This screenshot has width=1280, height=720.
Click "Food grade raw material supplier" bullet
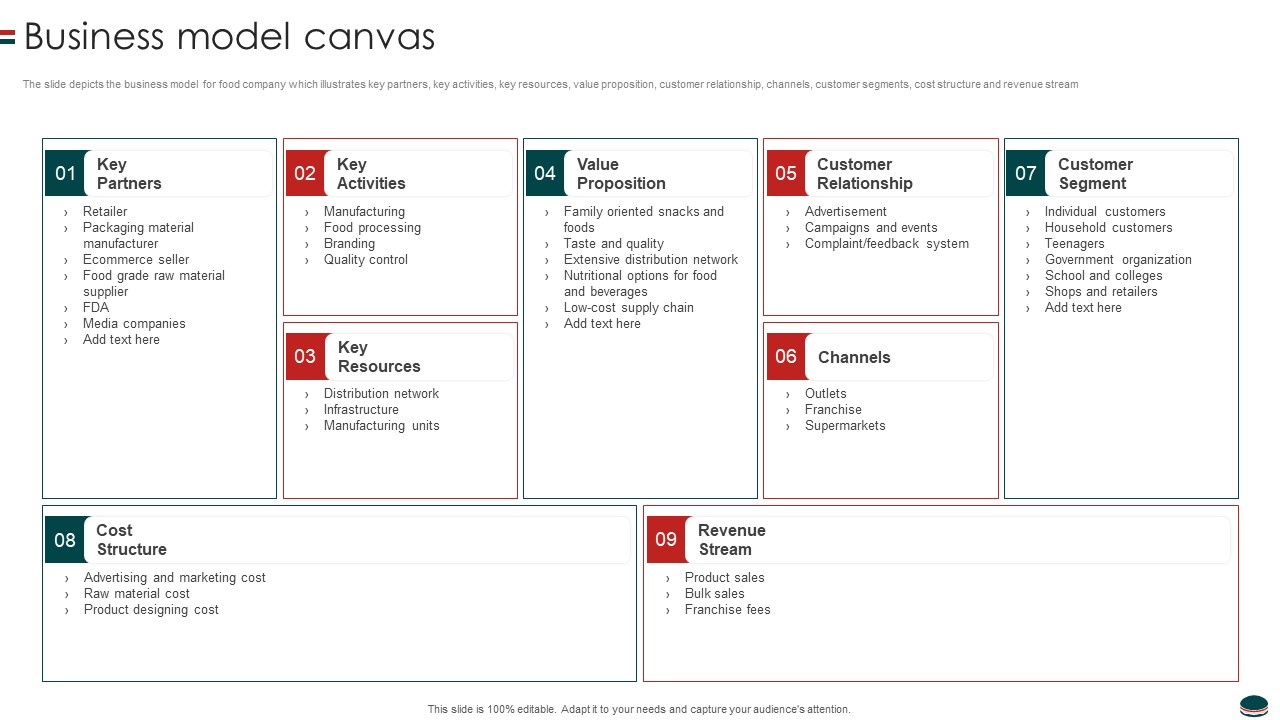pos(154,284)
